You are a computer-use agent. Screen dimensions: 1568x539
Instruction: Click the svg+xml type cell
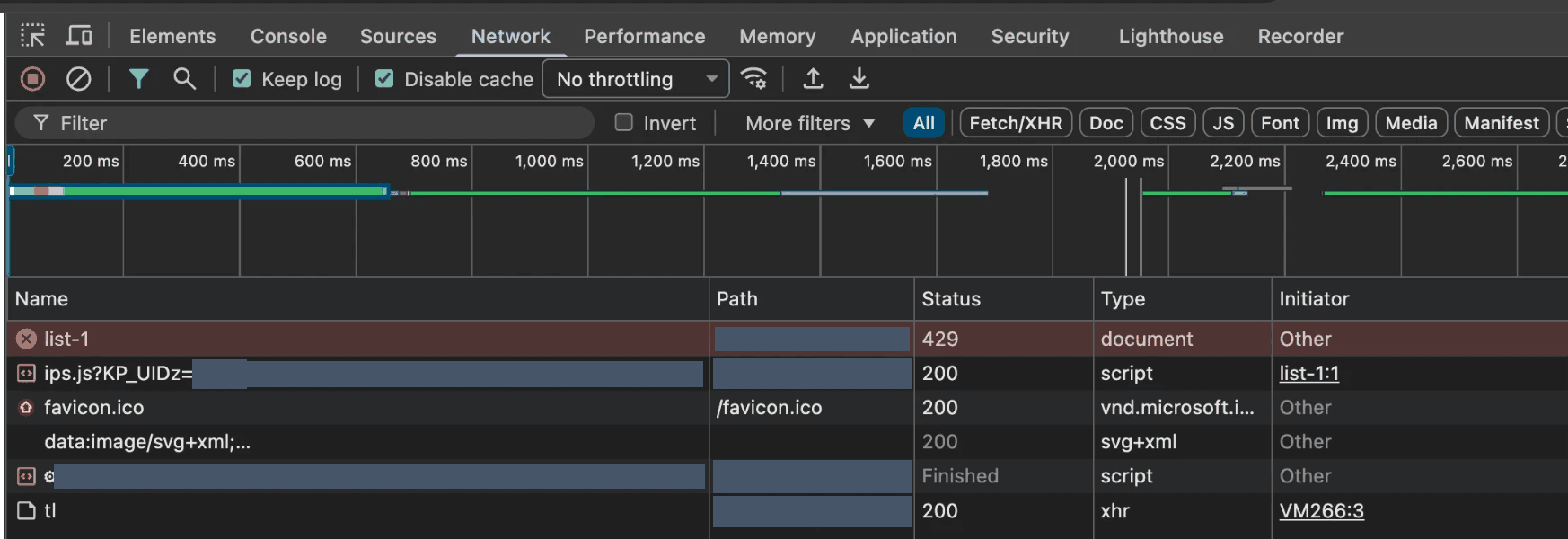tap(1183, 441)
